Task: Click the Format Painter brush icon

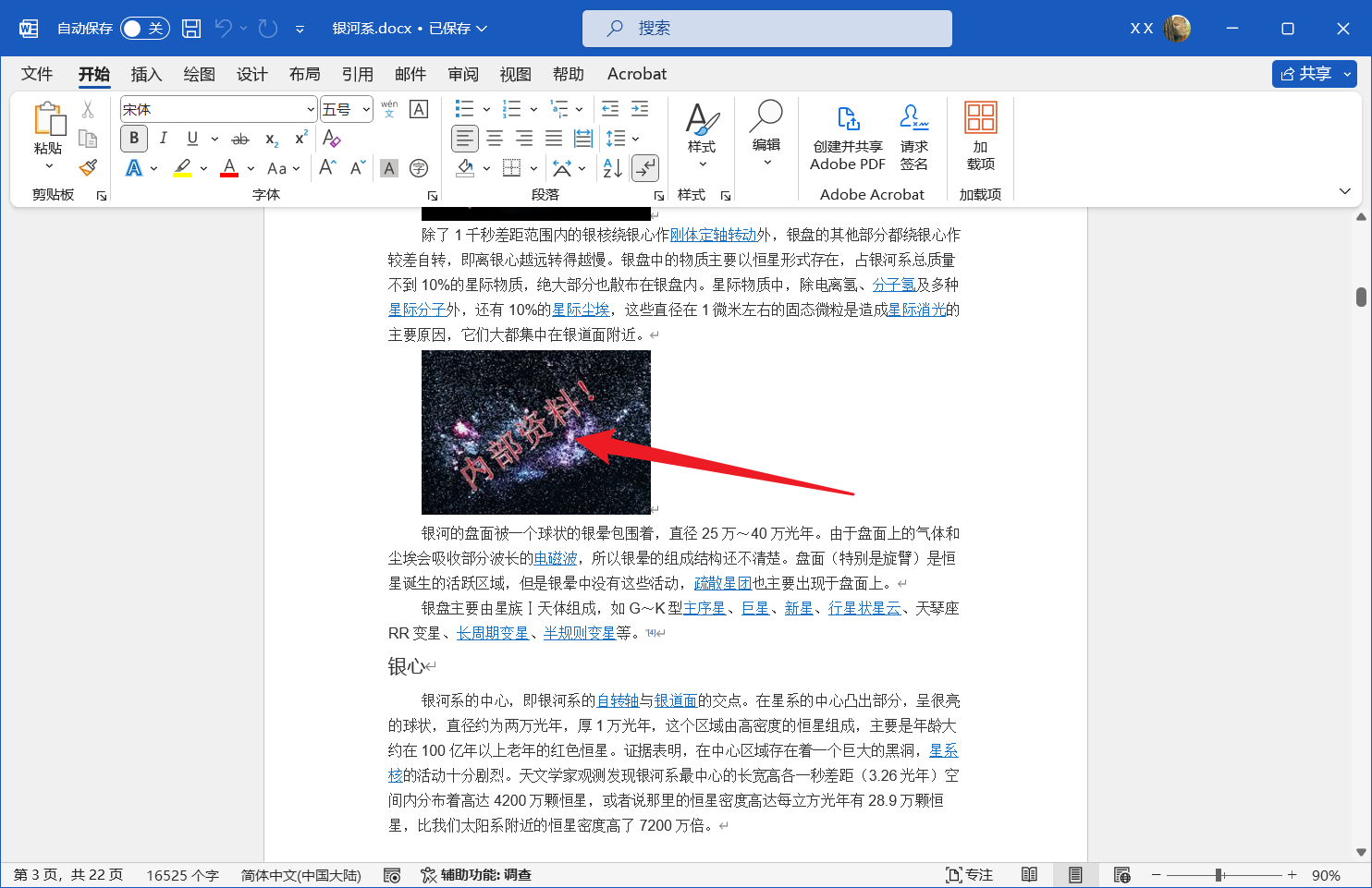Action: point(88,168)
